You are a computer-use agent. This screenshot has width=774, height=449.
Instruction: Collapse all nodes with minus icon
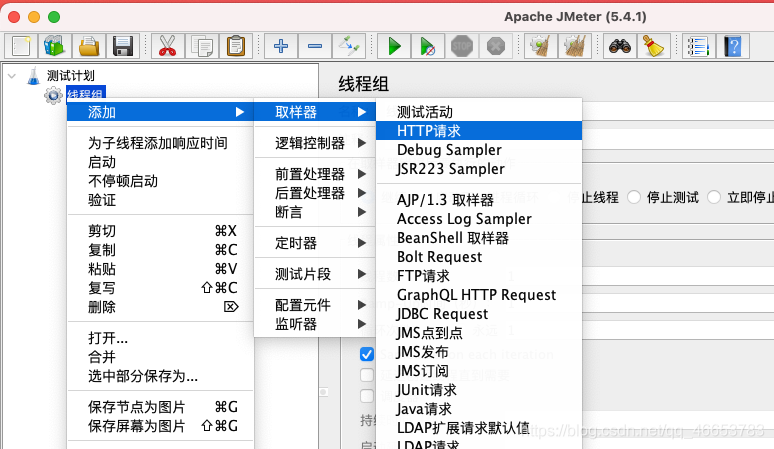[315, 46]
